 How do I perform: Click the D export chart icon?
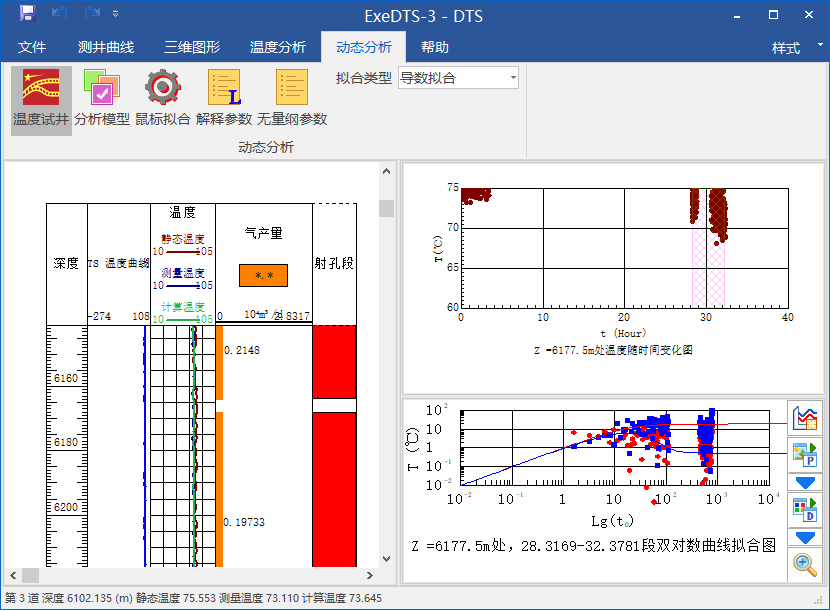[x=805, y=510]
